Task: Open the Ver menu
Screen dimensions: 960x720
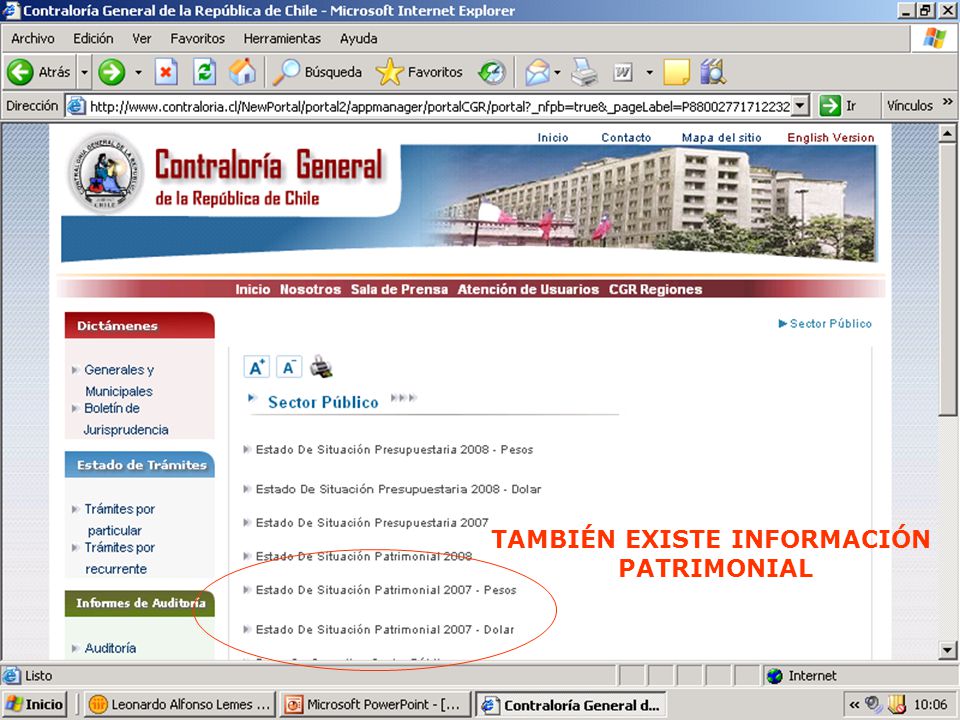Action: click(x=141, y=39)
